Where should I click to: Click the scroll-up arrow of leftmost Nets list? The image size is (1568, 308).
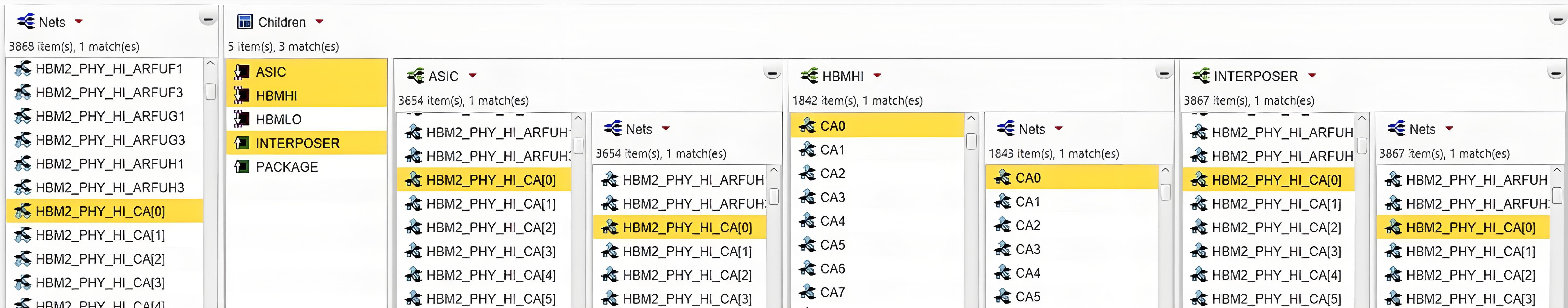tap(210, 63)
